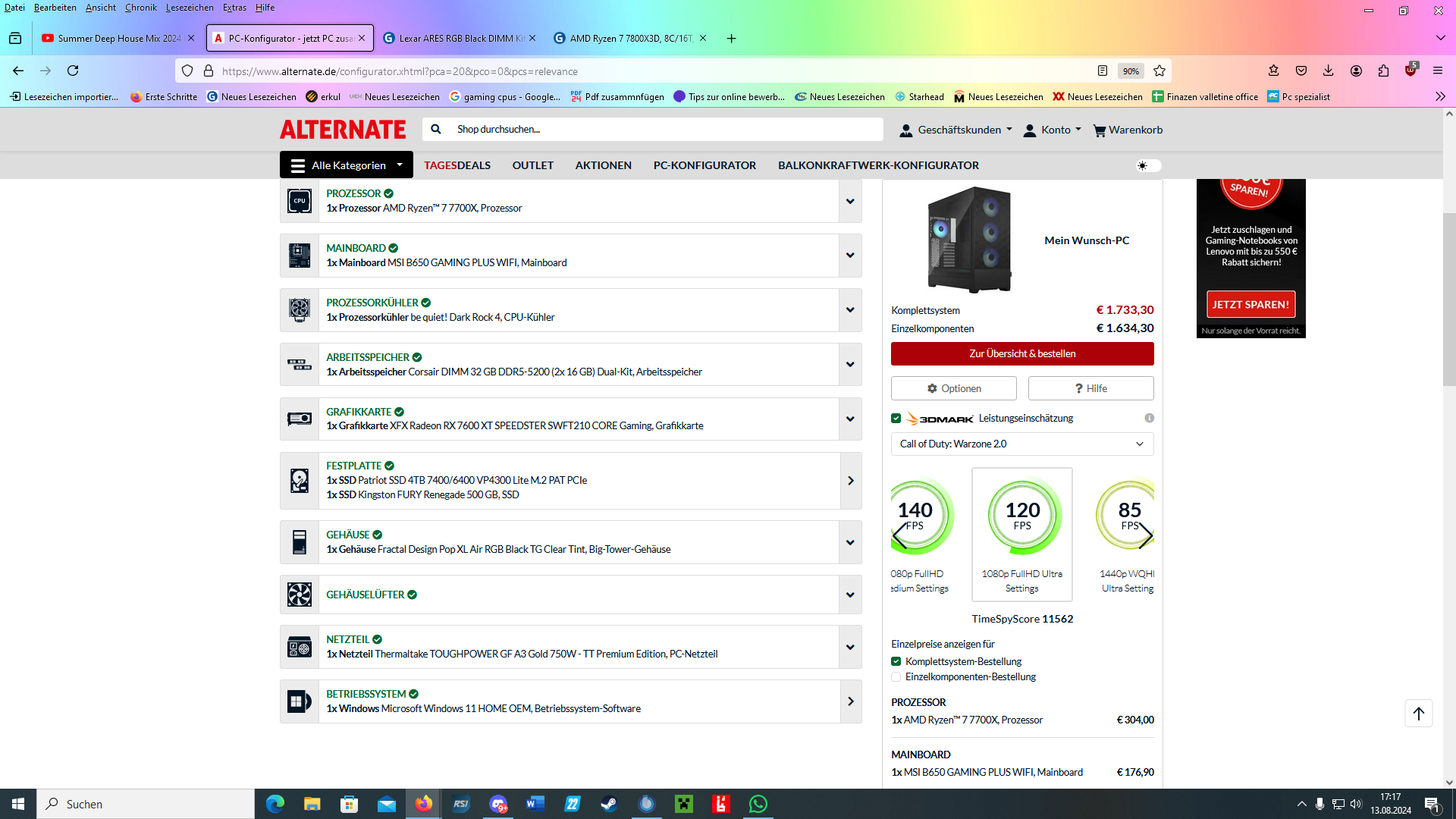This screenshot has width=1456, height=819.
Task: Toggle Komplettsystem-Bestellung checkbox
Action: [896, 662]
